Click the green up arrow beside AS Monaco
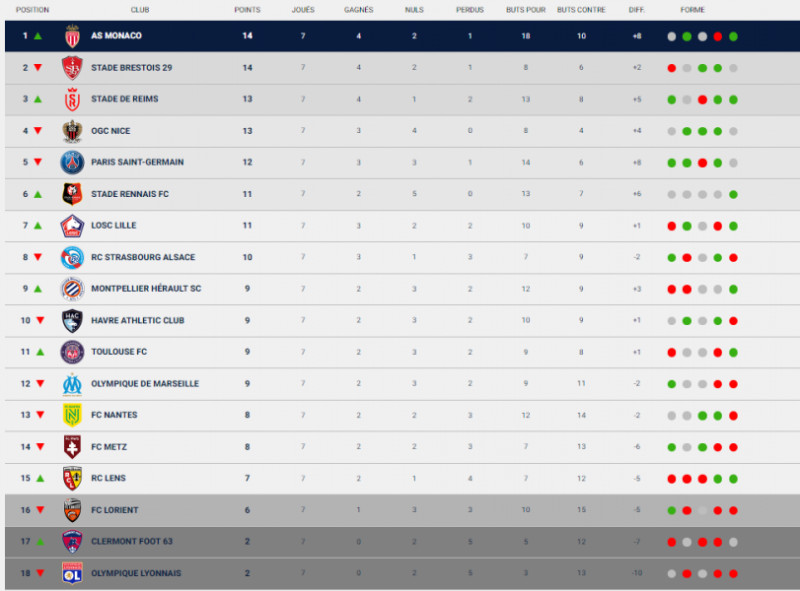Viewport: 800px width, 591px height. (x=38, y=36)
